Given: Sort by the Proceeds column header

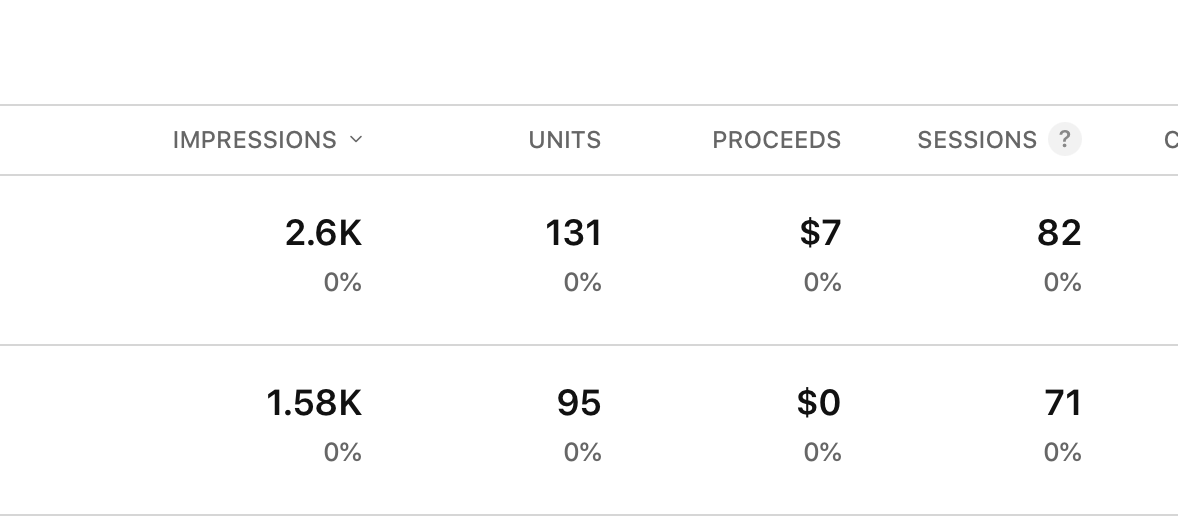Looking at the screenshot, I should (x=777, y=140).
